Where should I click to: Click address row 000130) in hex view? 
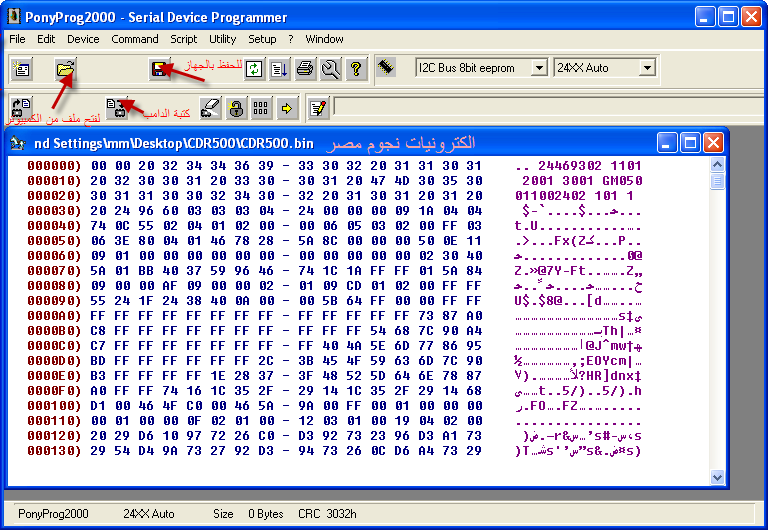point(54,451)
